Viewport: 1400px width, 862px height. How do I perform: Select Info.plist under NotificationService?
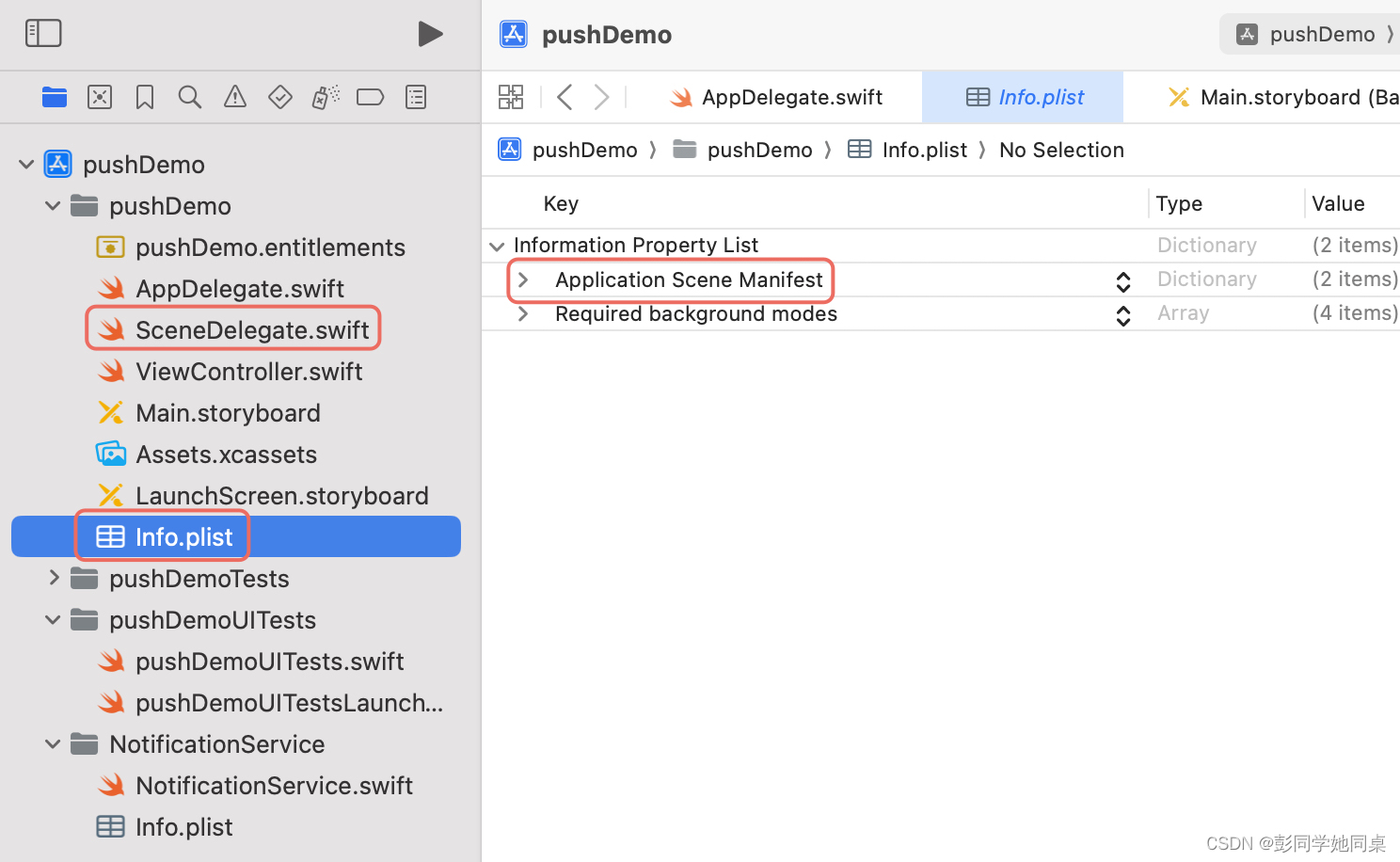pyautogui.click(x=165, y=827)
